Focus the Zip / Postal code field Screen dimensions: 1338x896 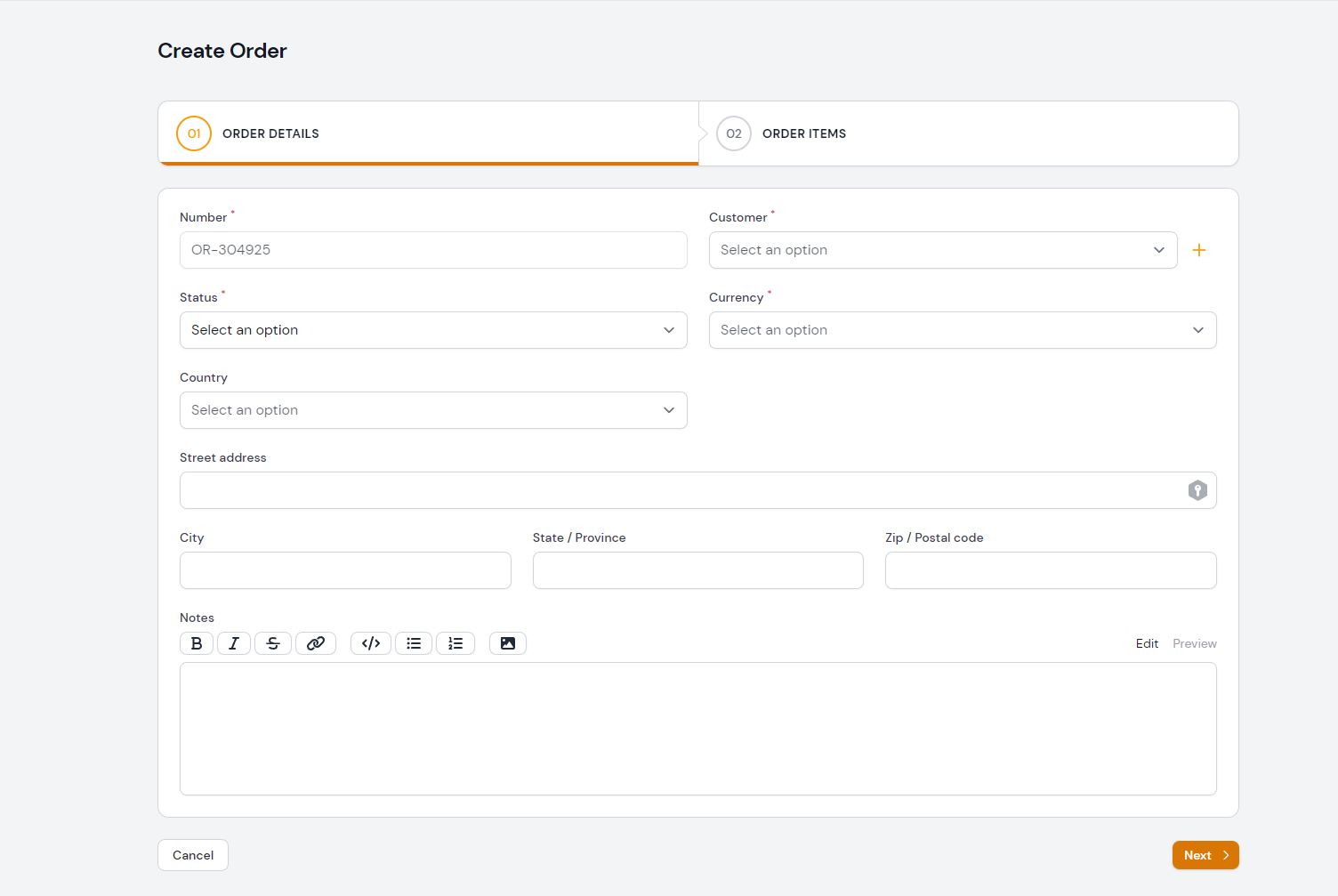[x=1051, y=570]
